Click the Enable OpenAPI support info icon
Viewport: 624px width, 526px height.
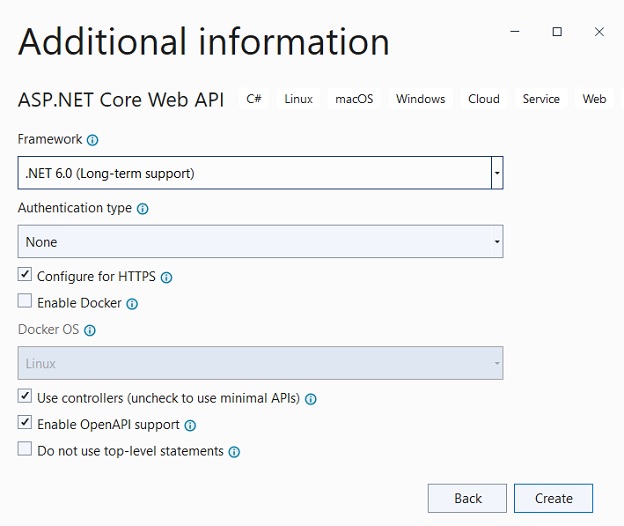tap(190, 425)
